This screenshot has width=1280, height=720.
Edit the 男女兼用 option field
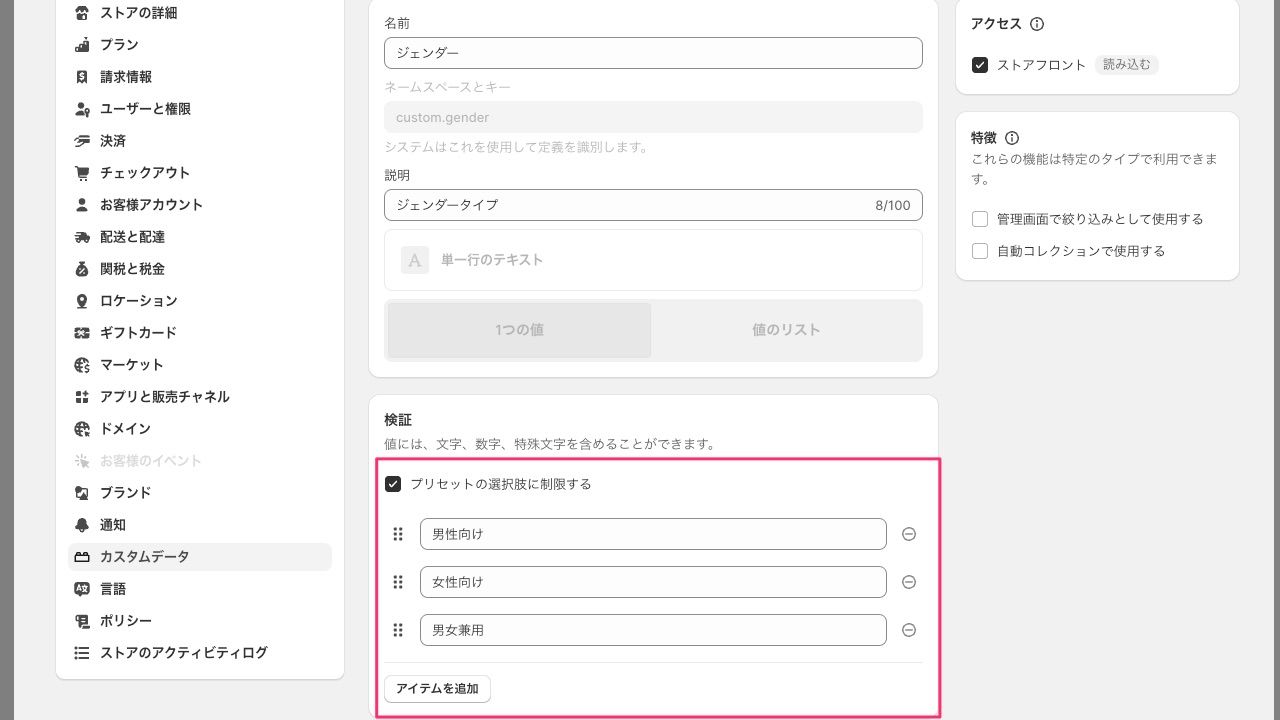pos(653,630)
